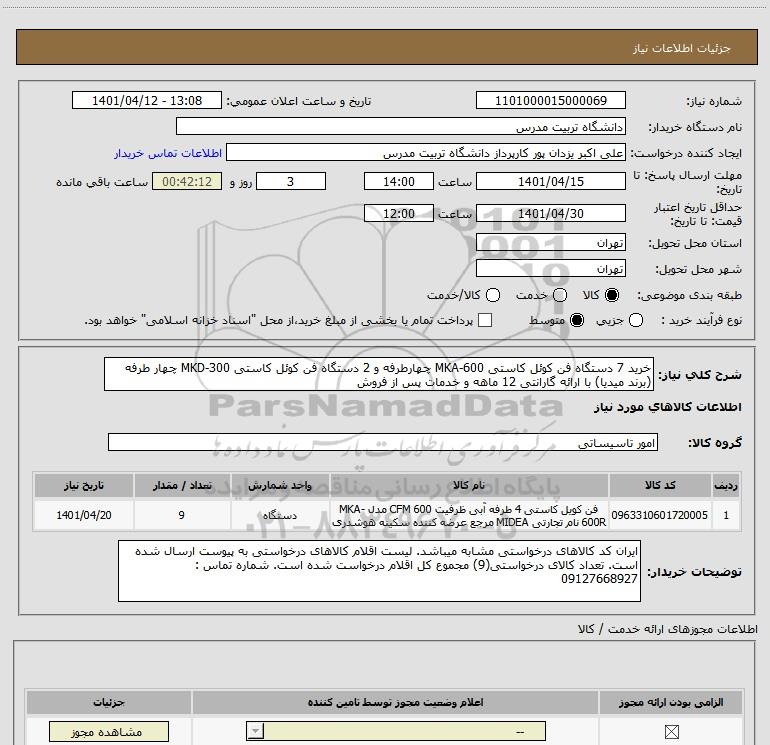Choose the جزیی purchase type radio
This screenshot has height=745, width=770.
pos(636,320)
